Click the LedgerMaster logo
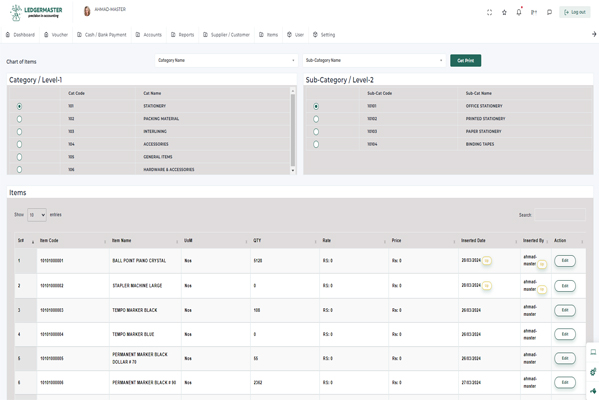Image resolution: width=599 pixels, height=400 pixels. tap(36, 13)
